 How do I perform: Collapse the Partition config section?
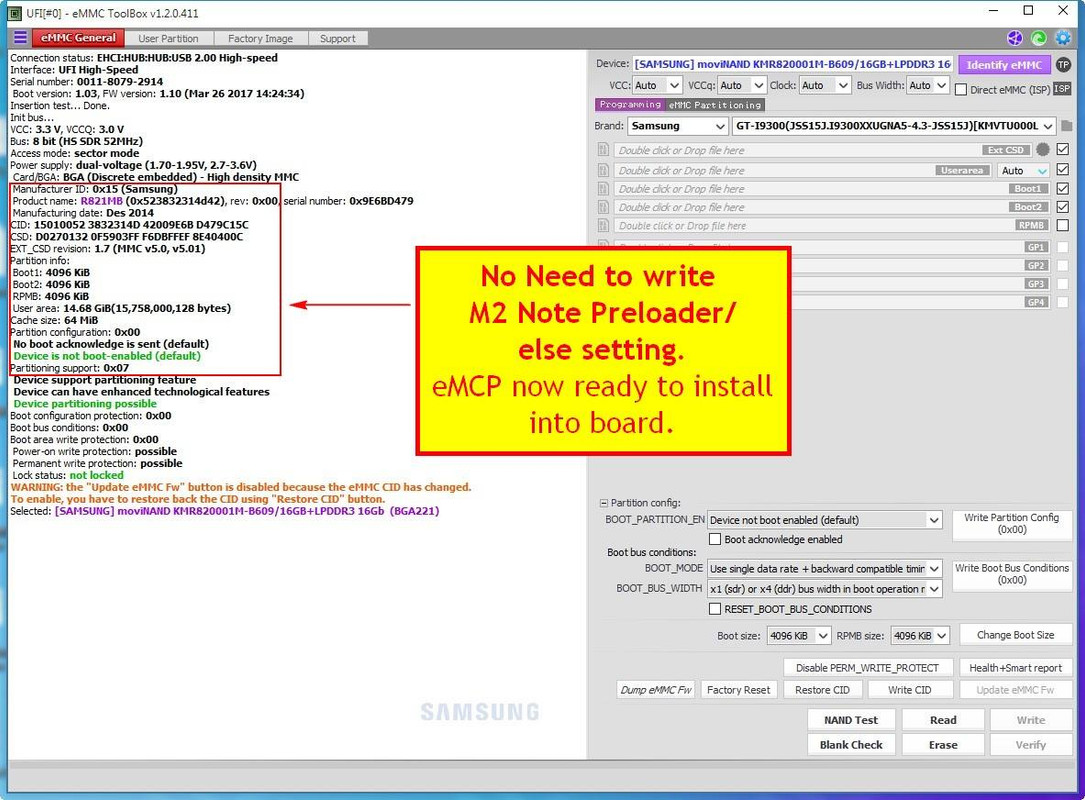603,503
